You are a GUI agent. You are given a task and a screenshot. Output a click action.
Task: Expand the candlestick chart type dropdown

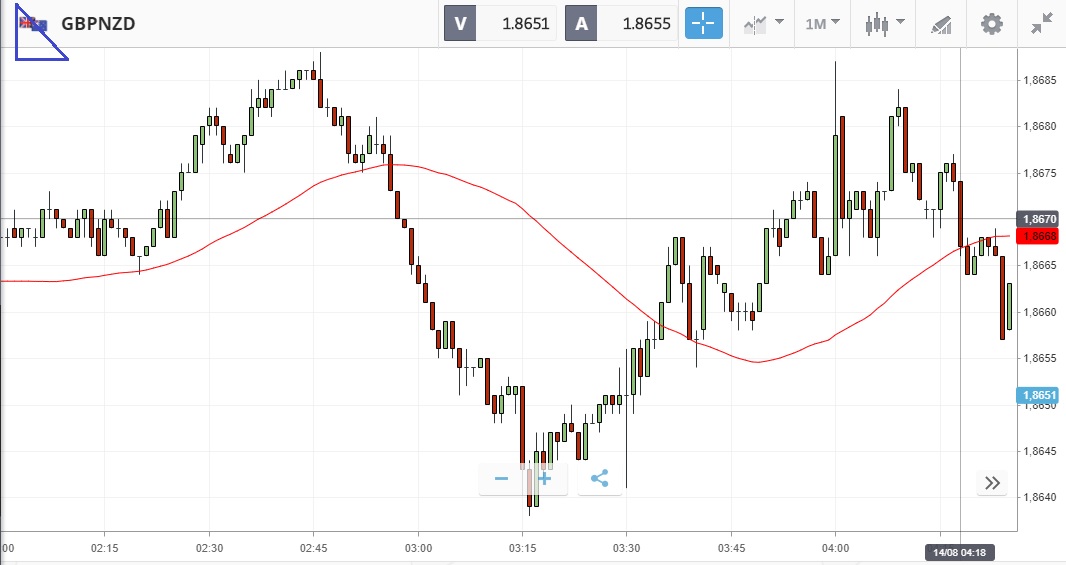tap(884, 23)
